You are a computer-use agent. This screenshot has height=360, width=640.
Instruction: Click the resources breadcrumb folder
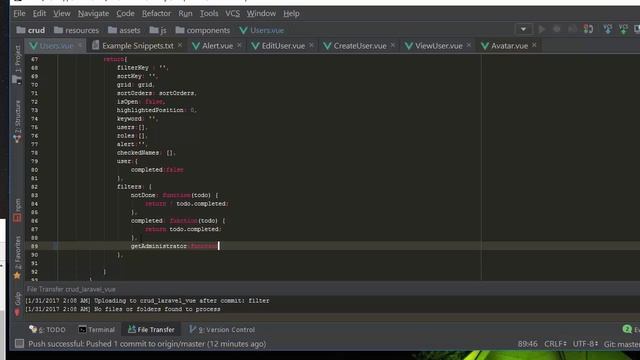click(x=77, y=30)
